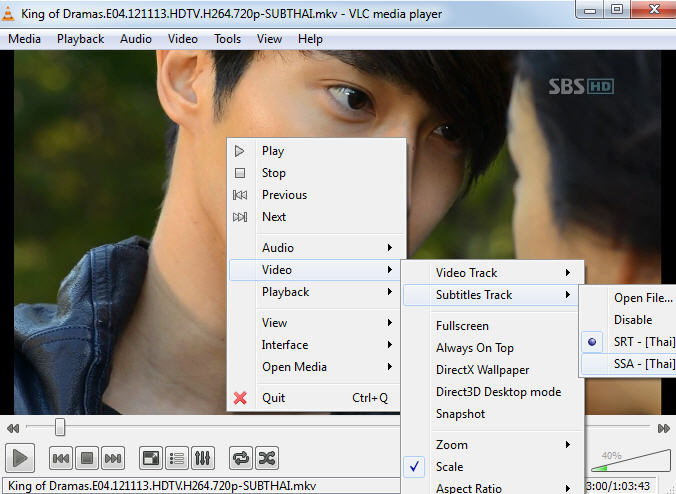Open the Video menu in menu bar
The width and height of the screenshot is (676, 494).
[x=183, y=39]
